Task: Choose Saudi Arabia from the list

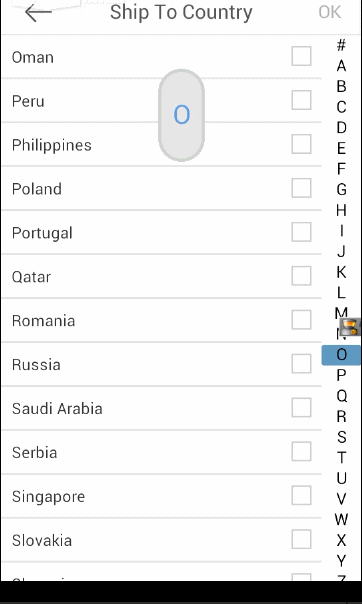Action: 162,408
